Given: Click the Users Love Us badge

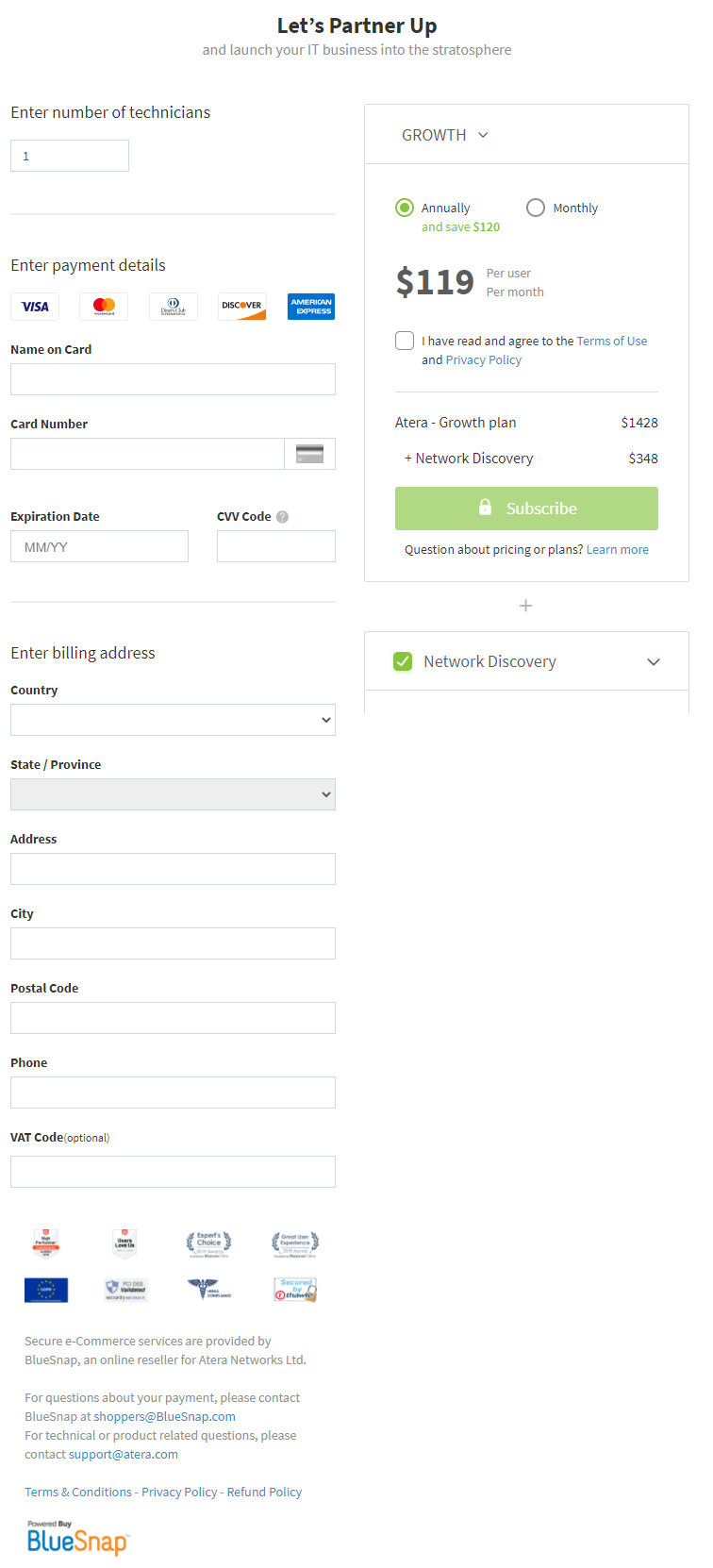Looking at the screenshot, I should tap(124, 1243).
